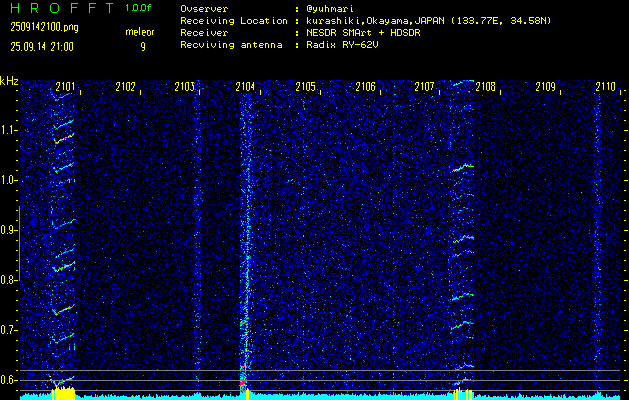
Task: Click the 0.8 kHz axis label
Action: click(x=7, y=280)
